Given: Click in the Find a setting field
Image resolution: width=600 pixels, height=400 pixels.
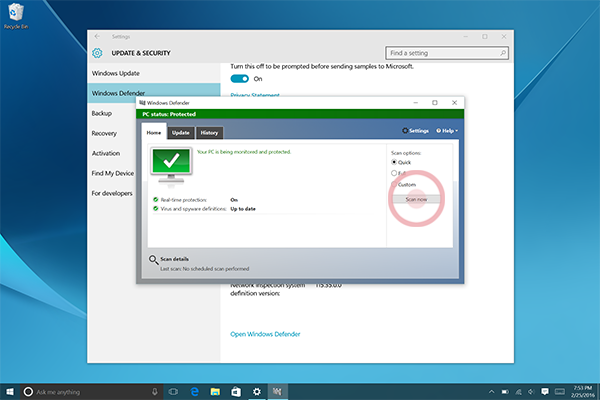Looking at the screenshot, I should click(447, 53).
